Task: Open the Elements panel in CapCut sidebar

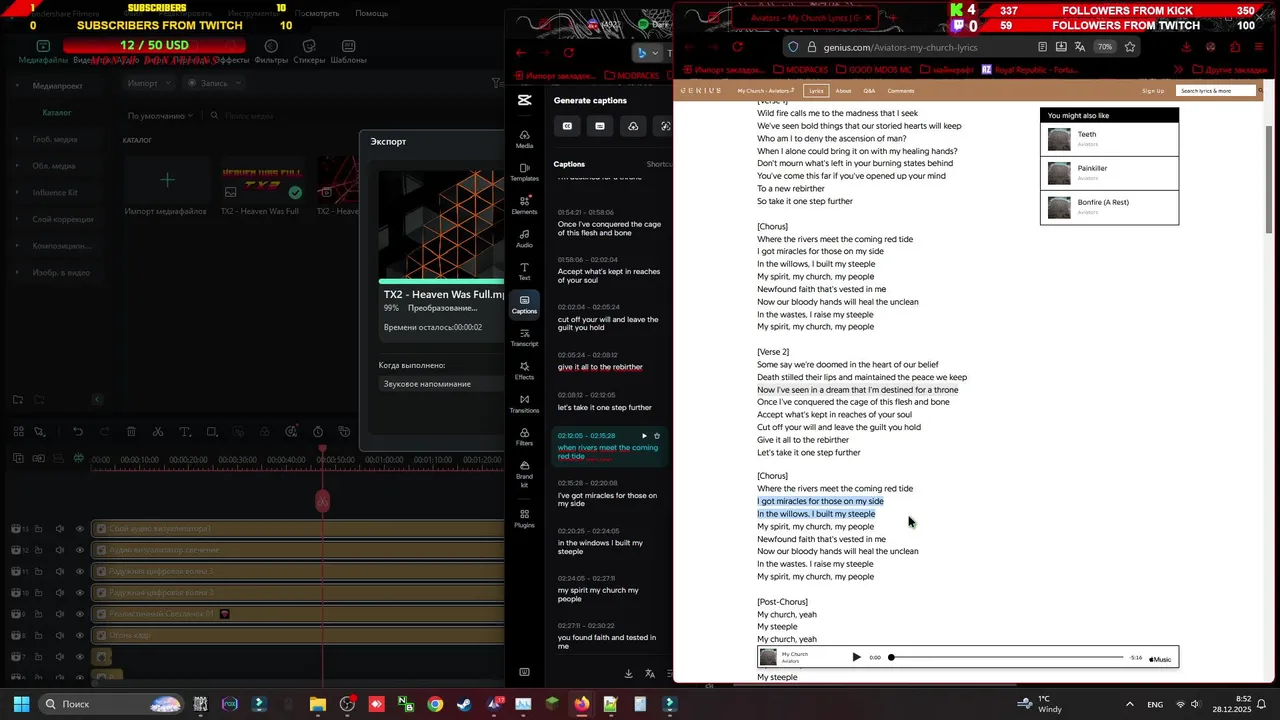Action: pyautogui.click(x=524, y=205)
